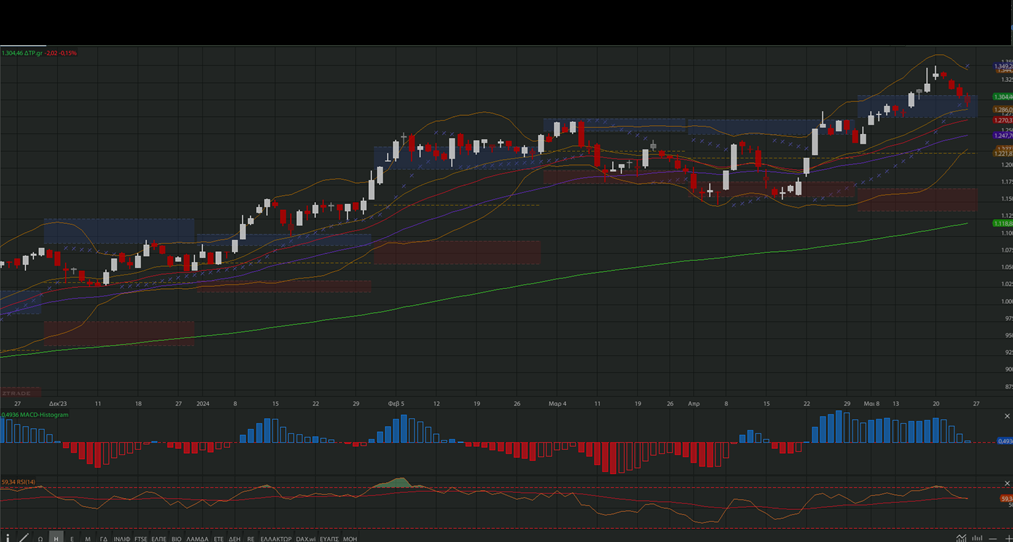This screenshot has width=1013, height=542.
Task: Click the purple 1.247 moving average tag
Action: coord(1003,136)
